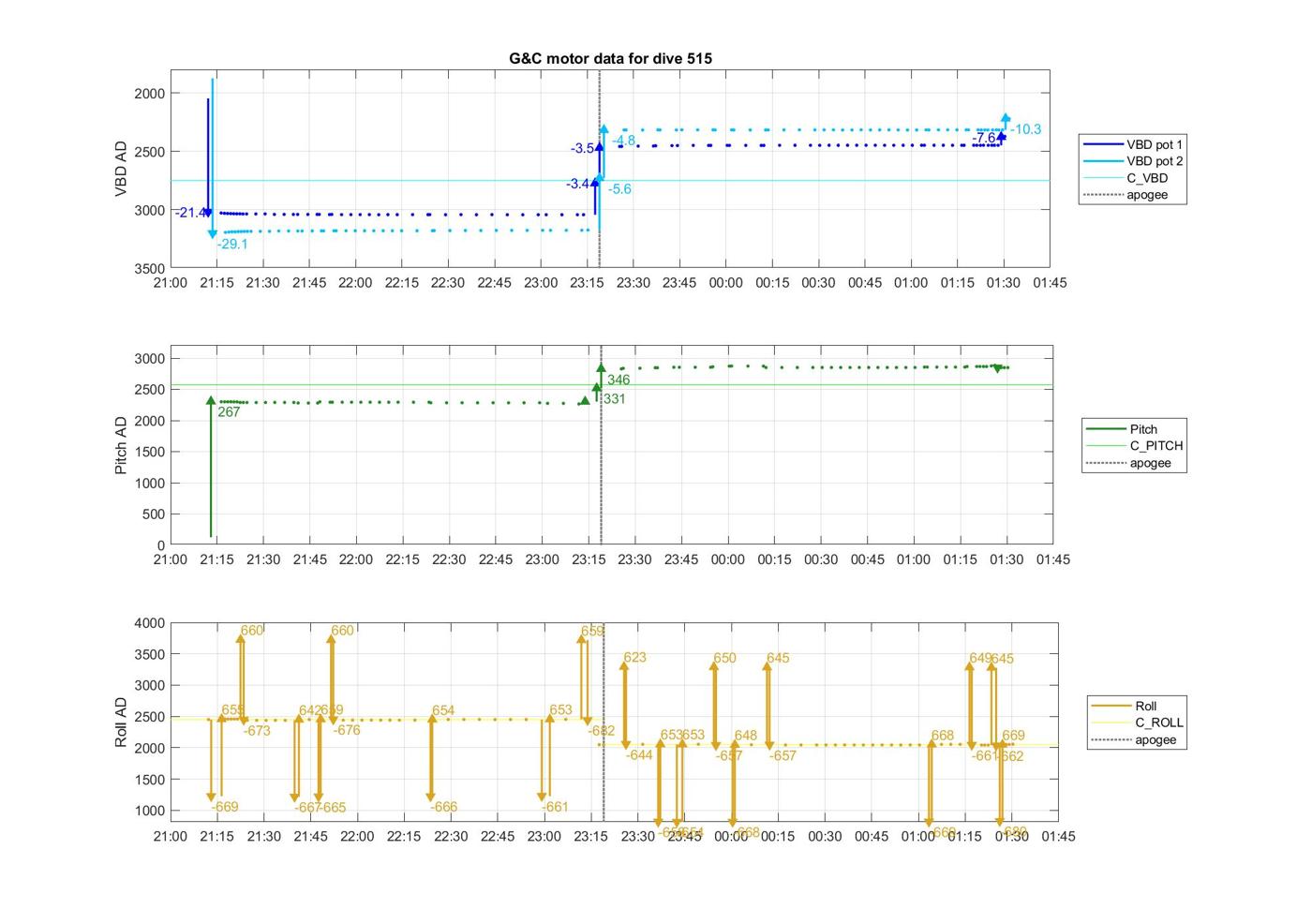Click the Roll AD axis label
The image size is (1312, 924).
tap(121, 722)
